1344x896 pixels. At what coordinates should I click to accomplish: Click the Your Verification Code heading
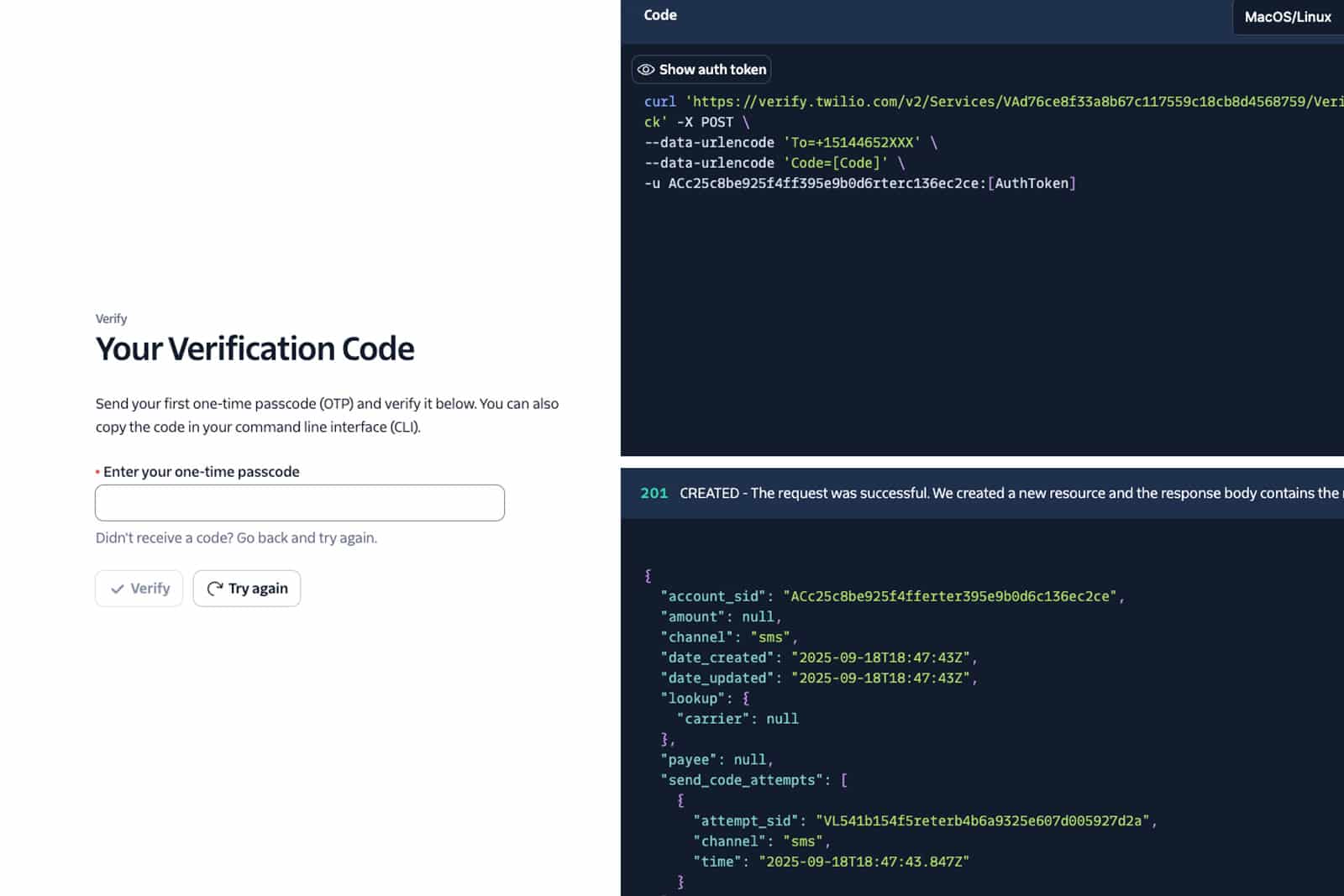click(255, 349)
